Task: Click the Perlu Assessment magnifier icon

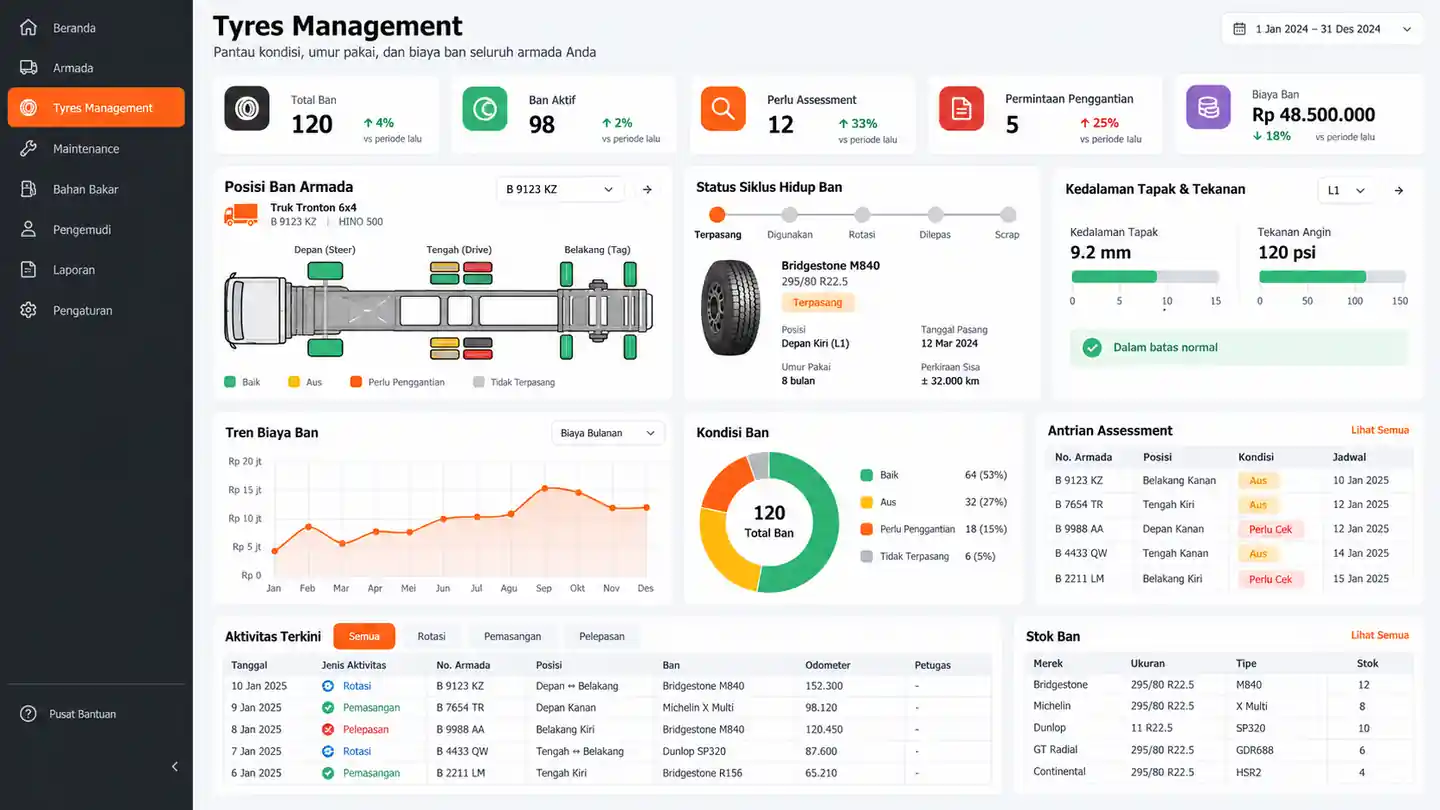Action: pos(723,108)
